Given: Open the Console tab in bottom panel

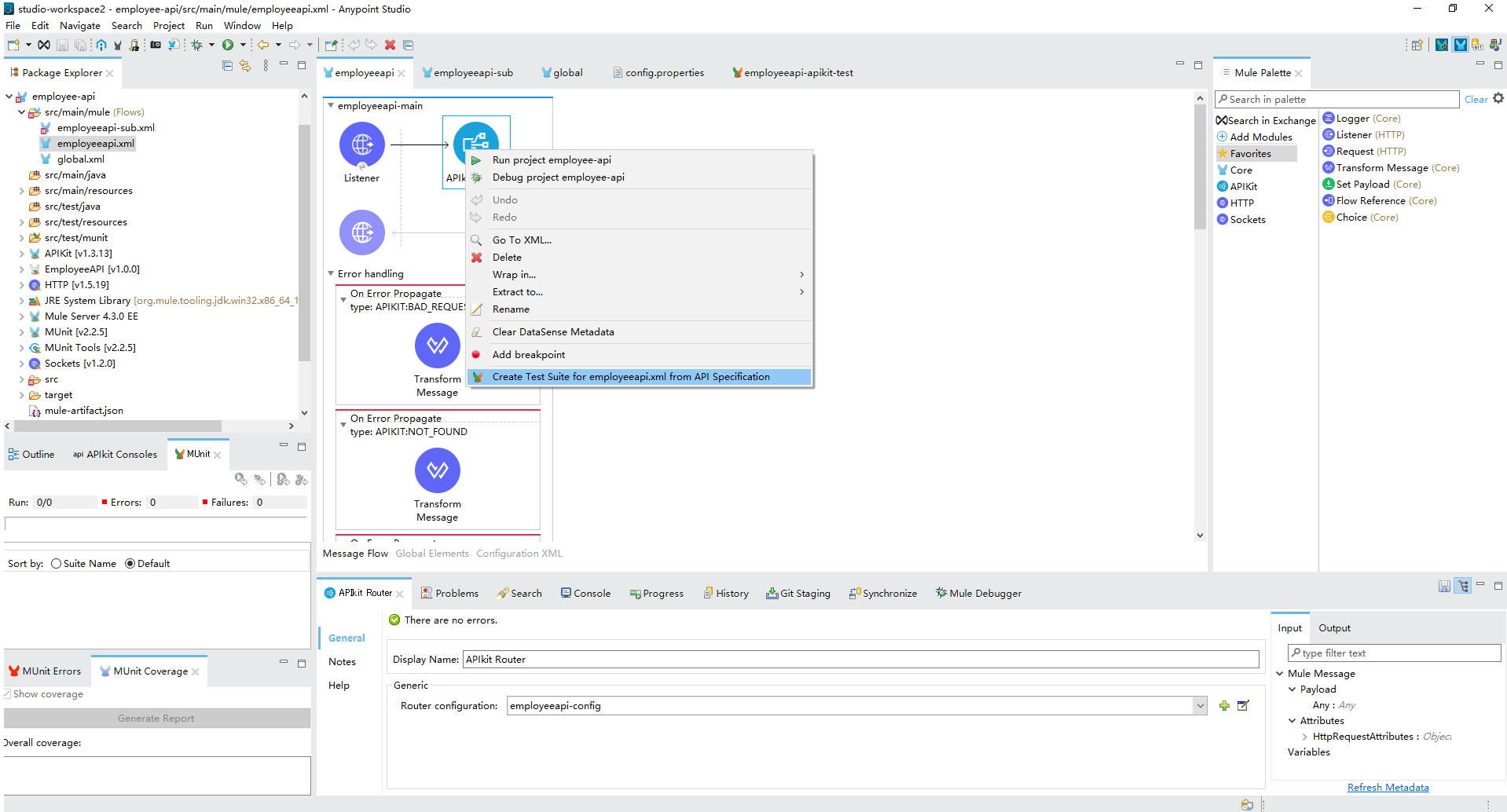Looking at the screenshot, I should click(585, 594).
